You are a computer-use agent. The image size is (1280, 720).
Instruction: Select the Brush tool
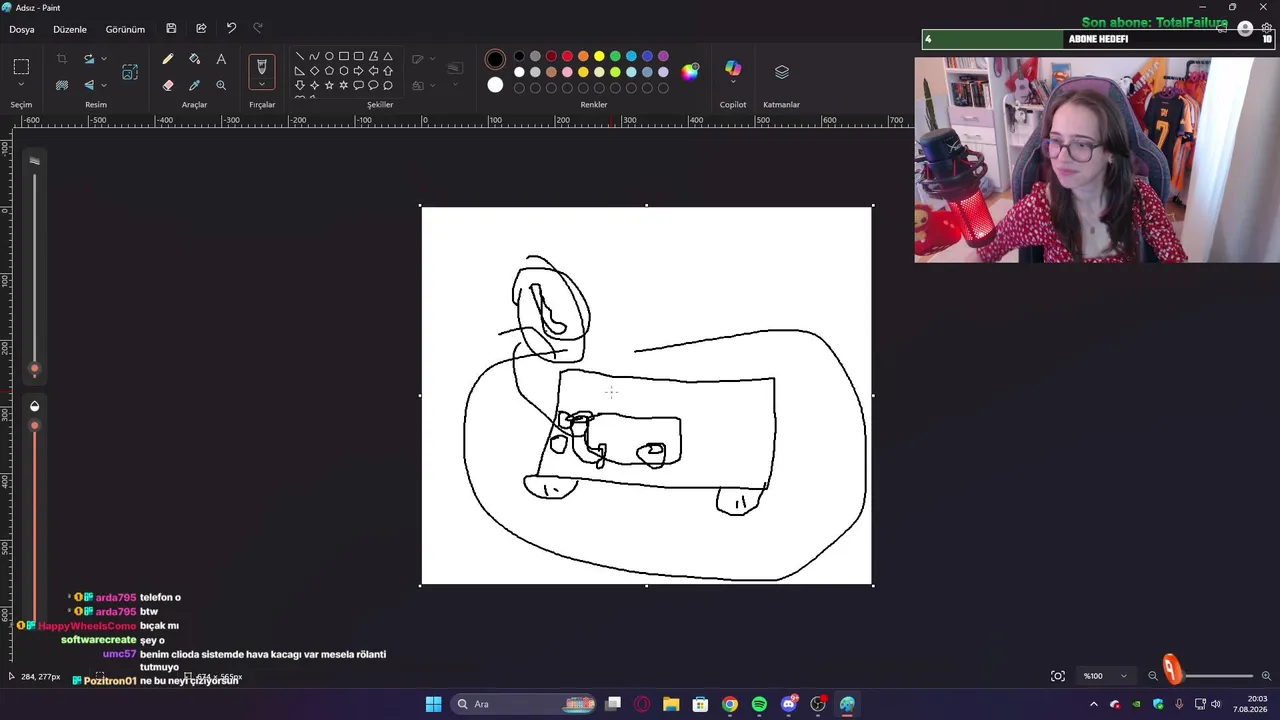click(x=262, y=67)
